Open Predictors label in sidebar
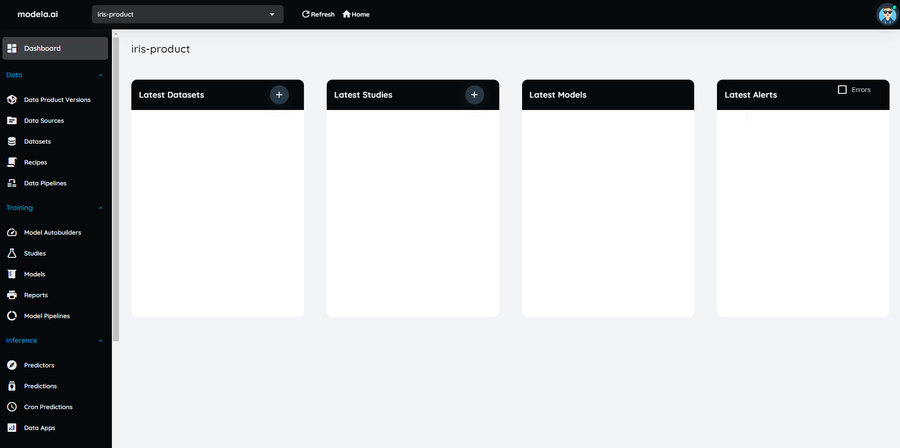Viewport: 900px width, 448px height. coord(39,365)
